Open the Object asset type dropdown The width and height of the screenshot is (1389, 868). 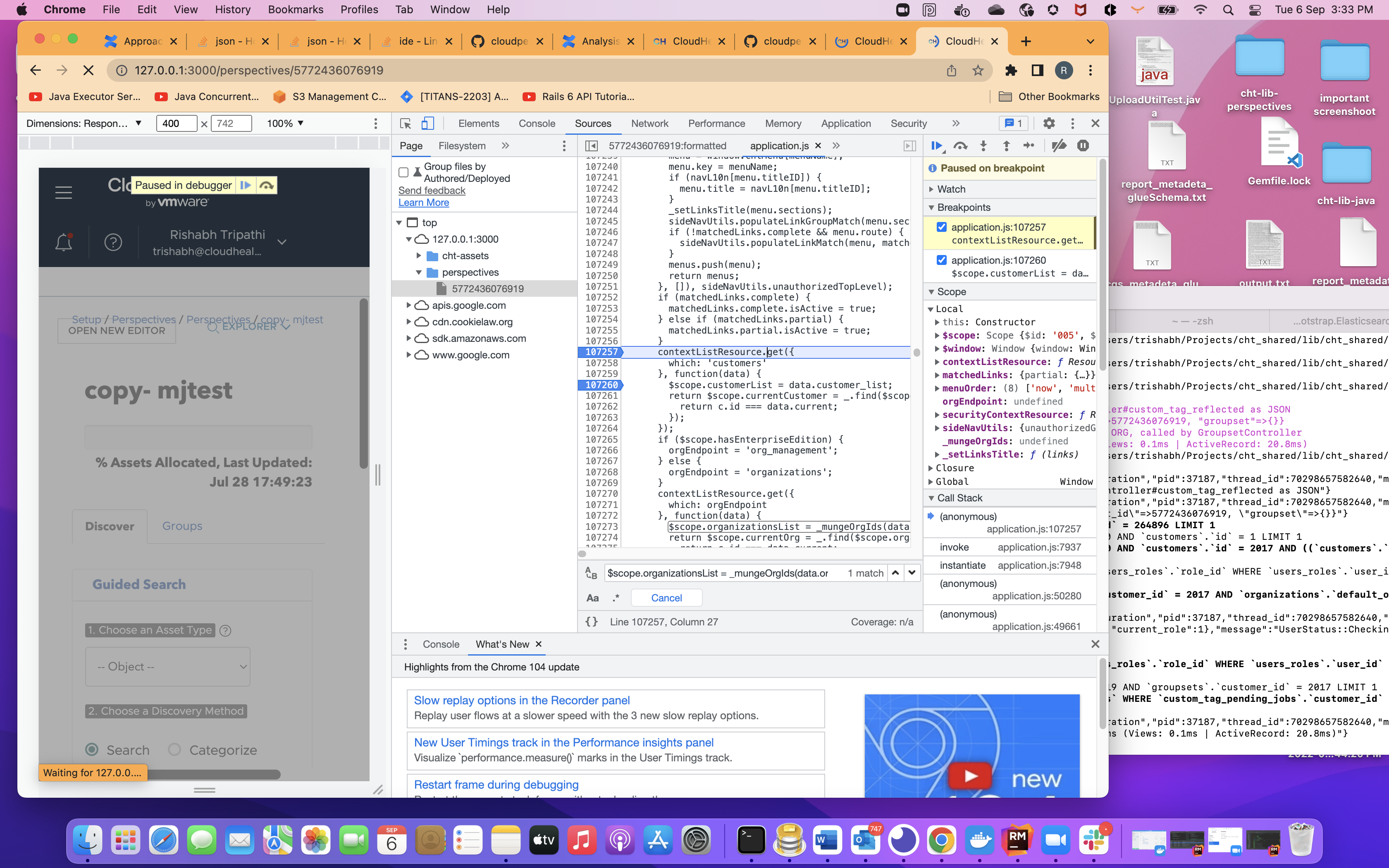(x=167, y=666)
